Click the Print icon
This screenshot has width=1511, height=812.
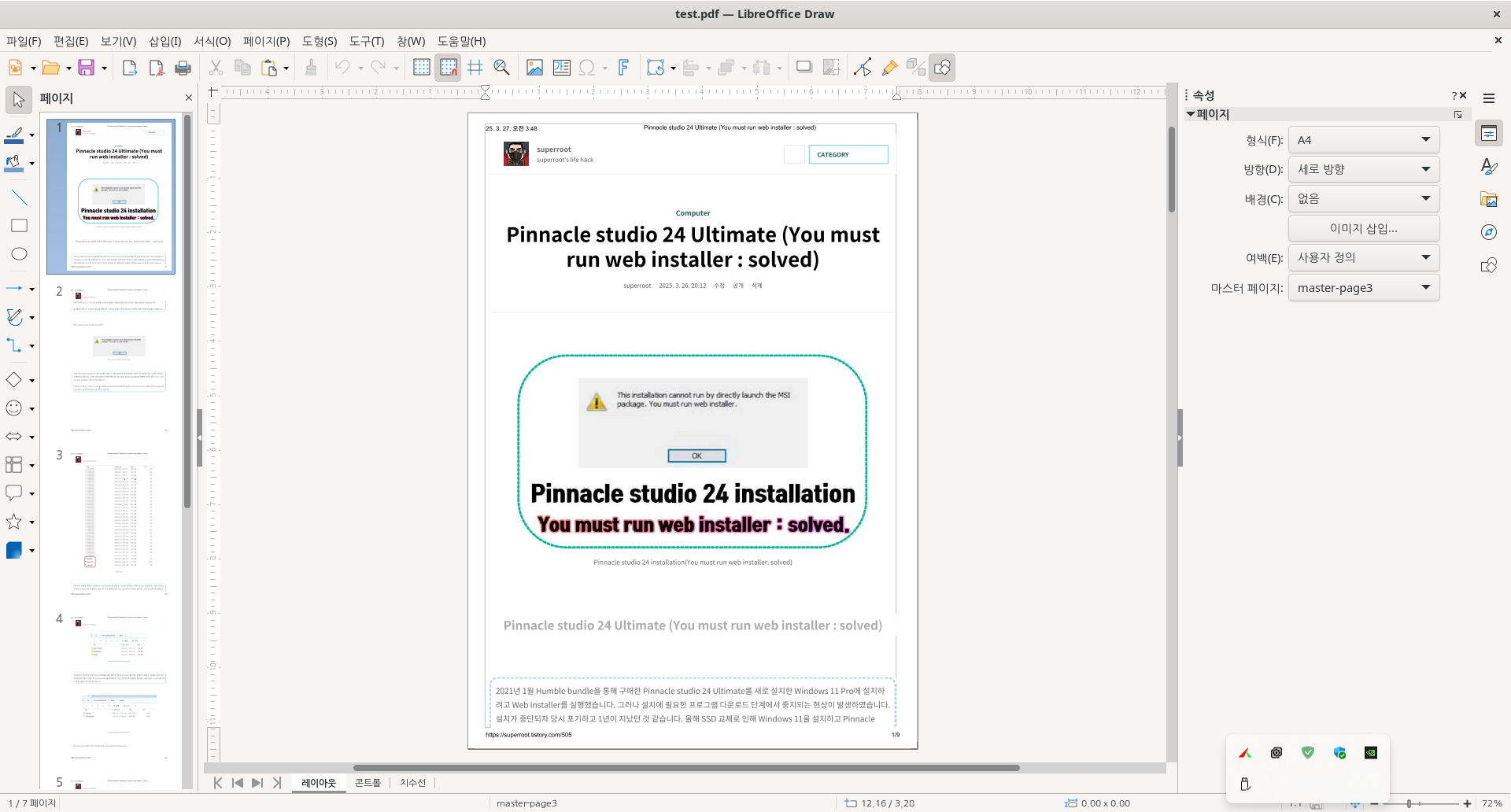(x=183, y=68)
